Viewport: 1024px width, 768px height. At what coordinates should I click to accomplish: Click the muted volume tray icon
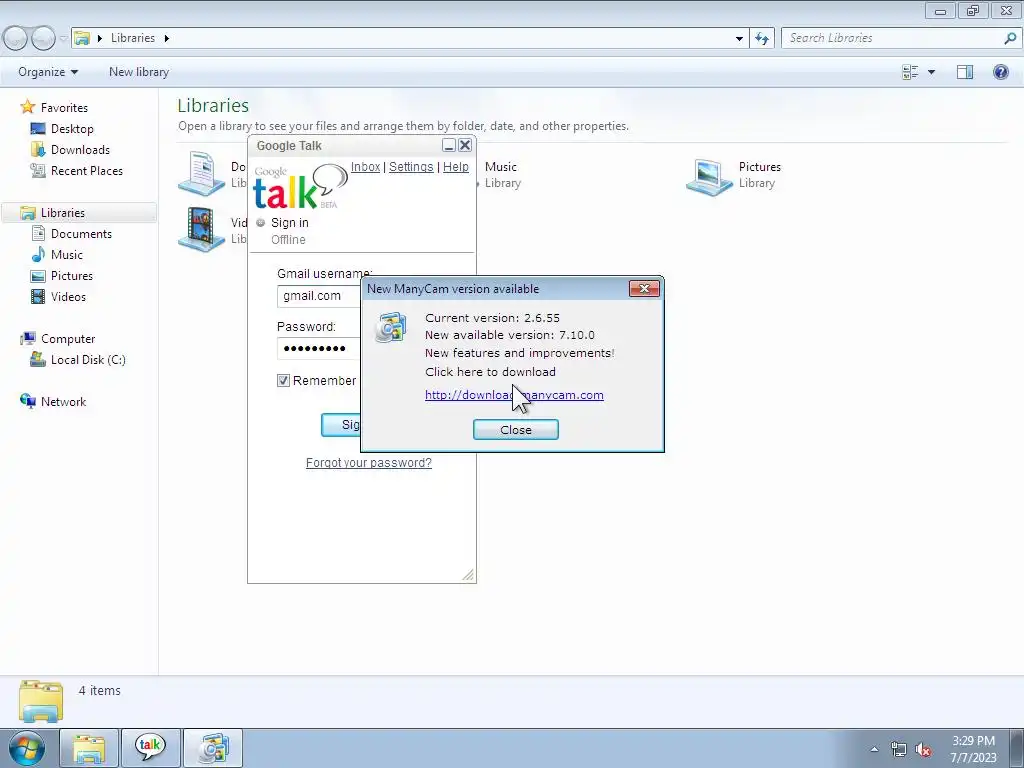tap(923, 749)
